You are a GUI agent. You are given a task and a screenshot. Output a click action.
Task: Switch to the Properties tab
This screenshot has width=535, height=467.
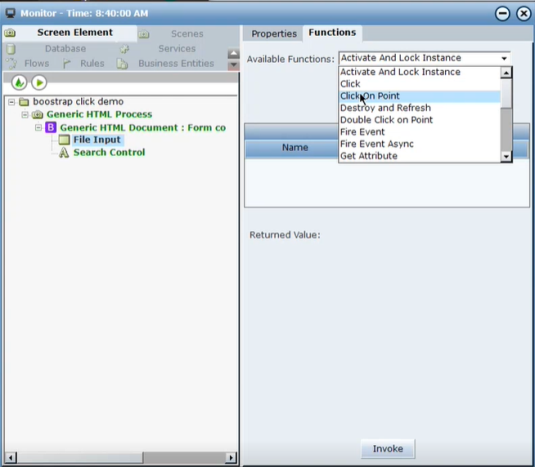pyautogui.click(x=274, y=34)
